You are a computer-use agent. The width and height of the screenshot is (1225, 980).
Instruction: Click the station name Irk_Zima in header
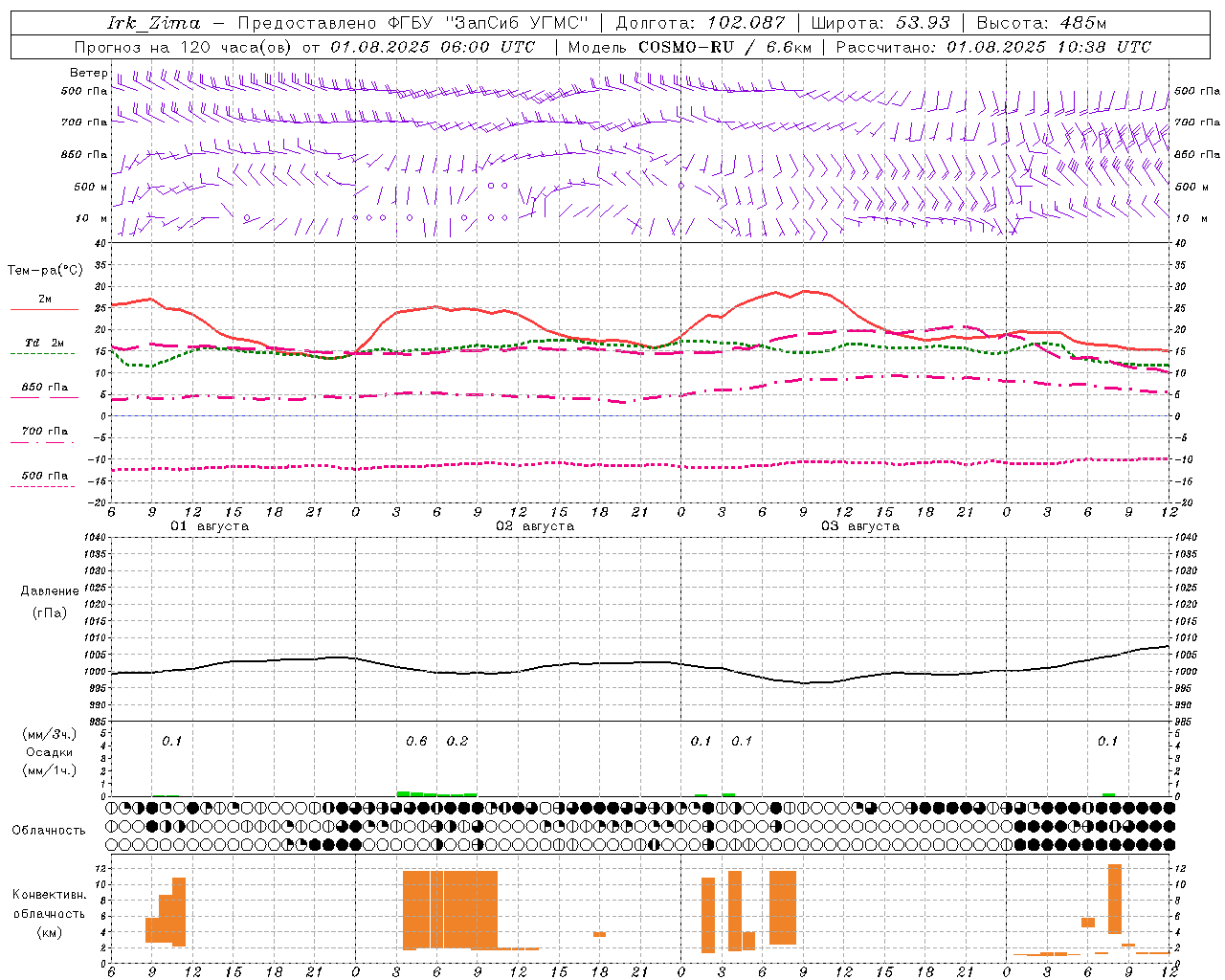point(154,23)
